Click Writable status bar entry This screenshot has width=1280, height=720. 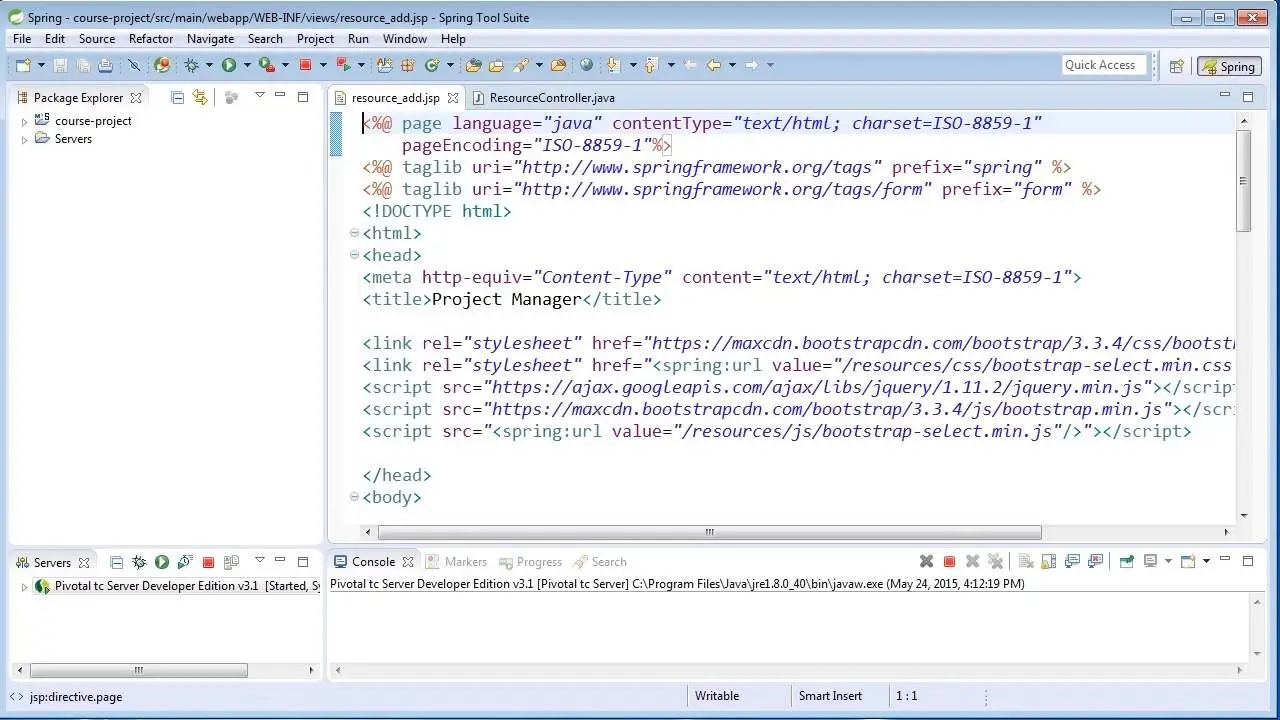tap(717, 696)
